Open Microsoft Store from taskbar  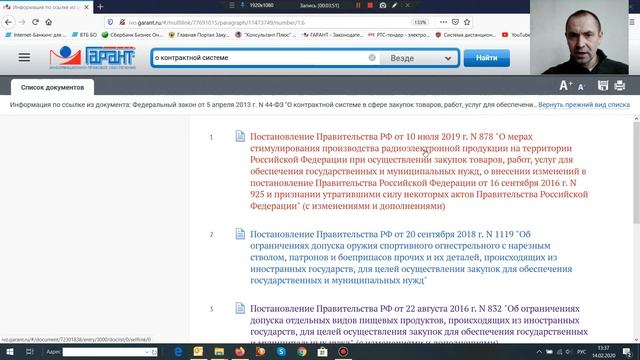(x=322, y=351)
